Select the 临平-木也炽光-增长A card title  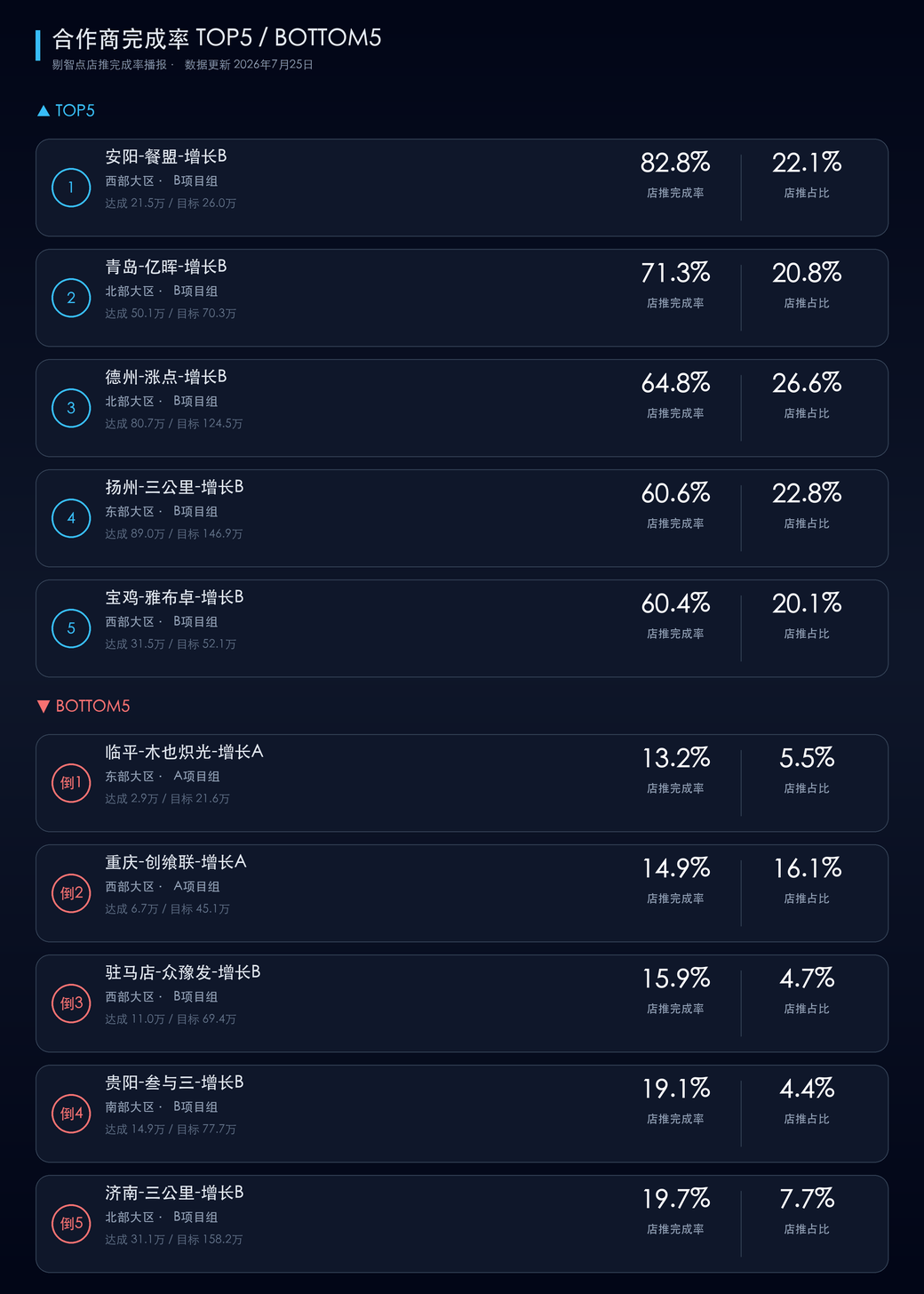pos(184,752)
